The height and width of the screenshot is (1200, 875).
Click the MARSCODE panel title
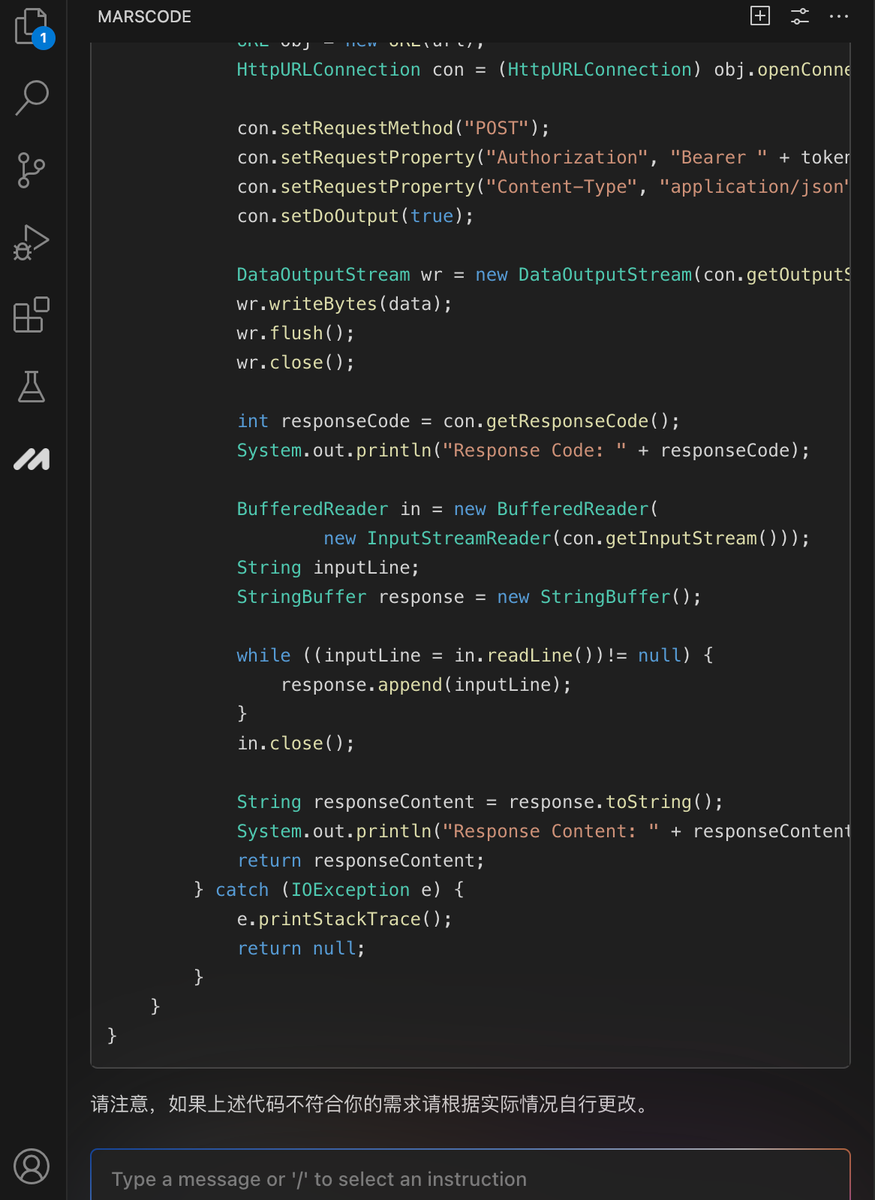coord(144,17)
